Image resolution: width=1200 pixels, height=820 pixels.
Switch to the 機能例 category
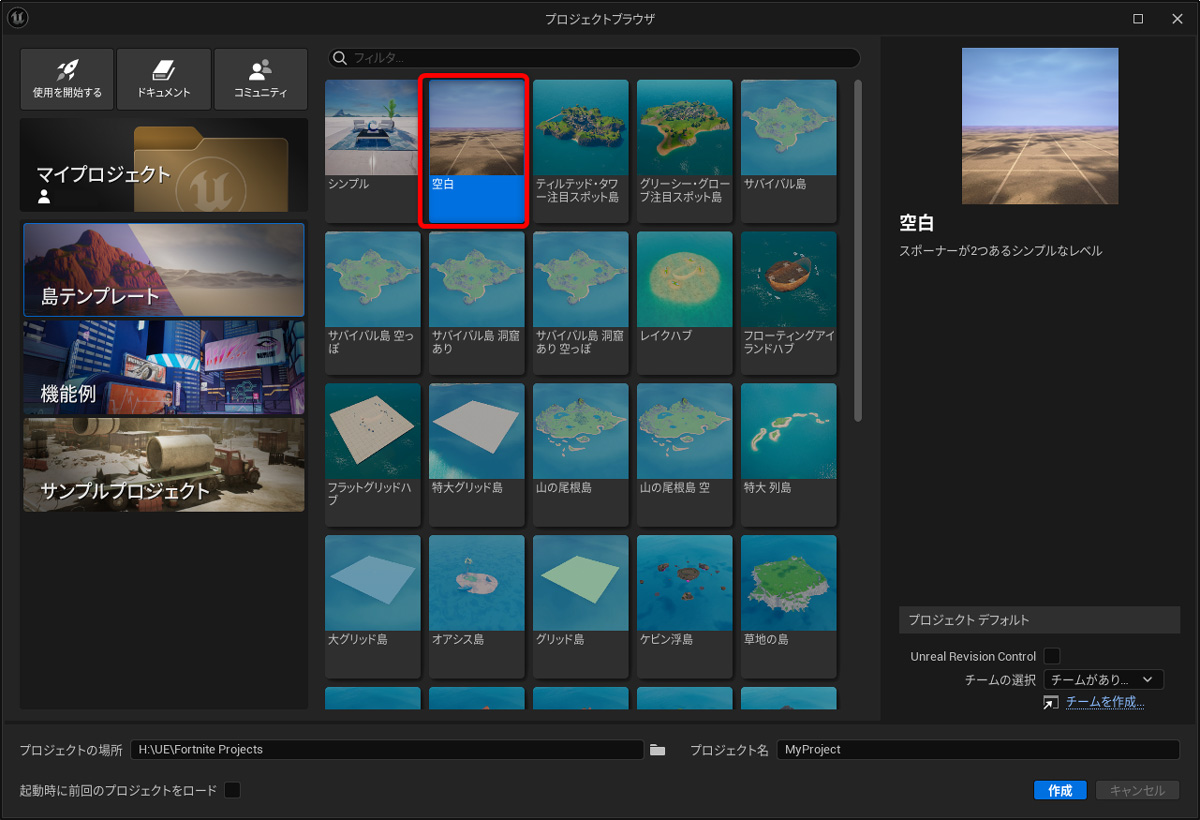[164, 367]
